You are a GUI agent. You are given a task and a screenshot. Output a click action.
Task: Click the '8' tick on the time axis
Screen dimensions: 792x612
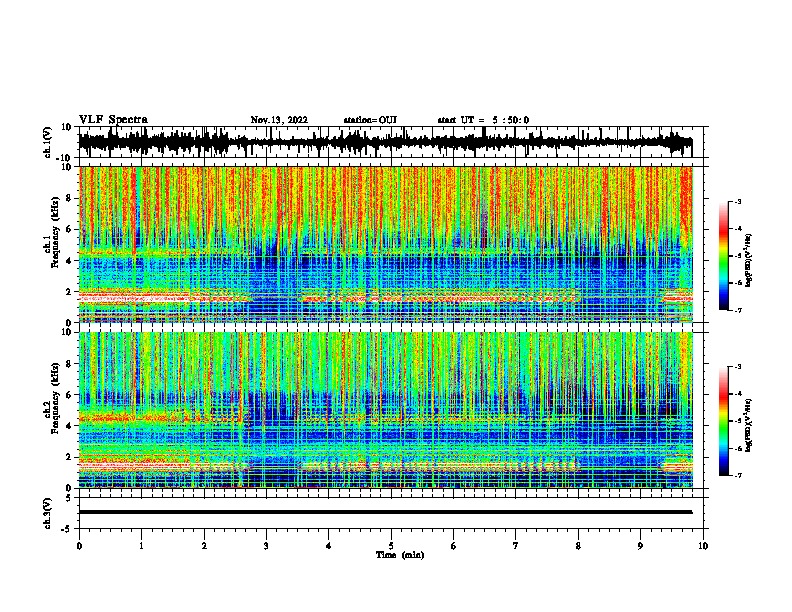(x=578, y=546)
